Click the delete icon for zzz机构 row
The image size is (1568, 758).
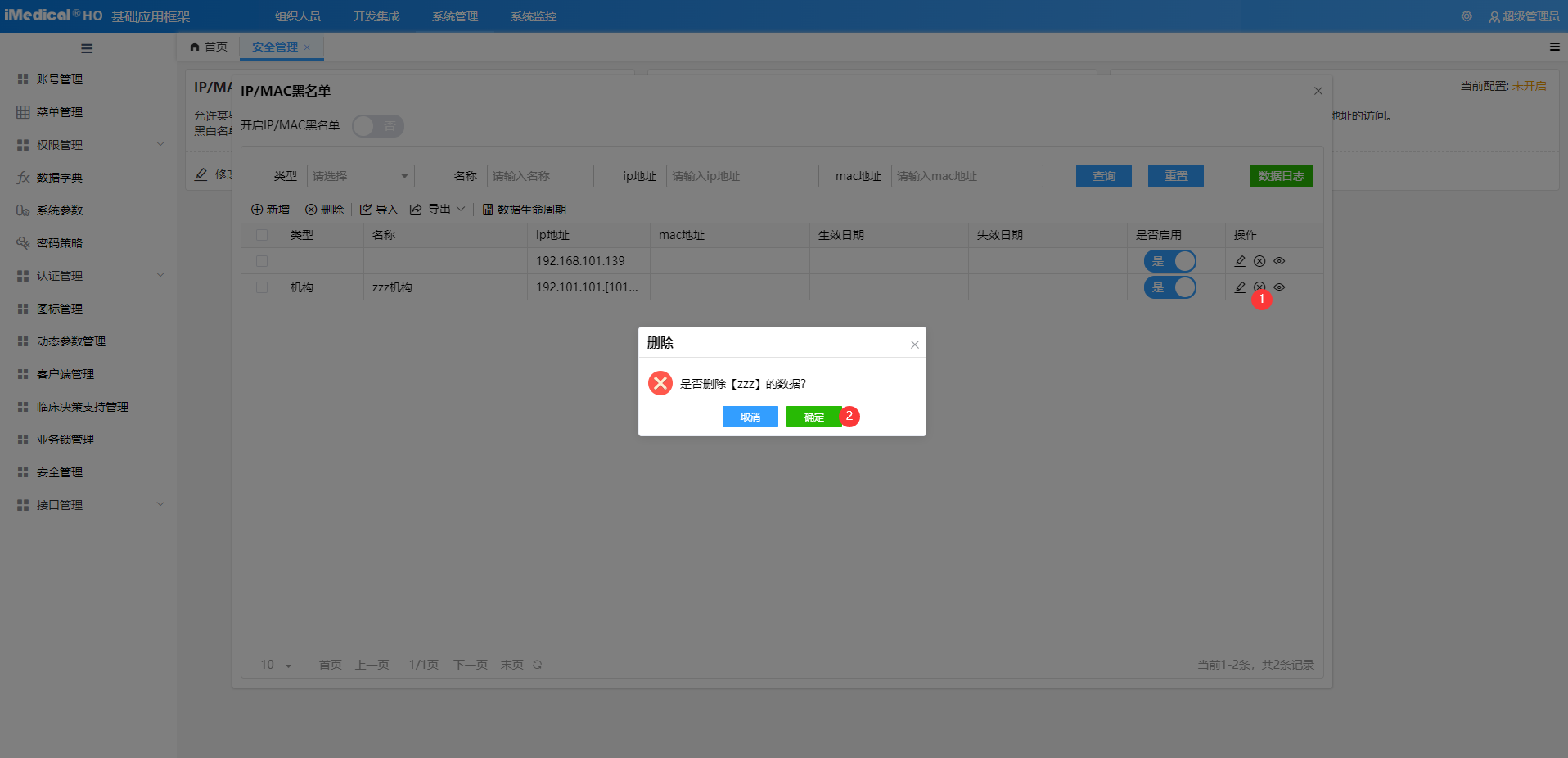pyautogui.click(x=1259, y=287)
